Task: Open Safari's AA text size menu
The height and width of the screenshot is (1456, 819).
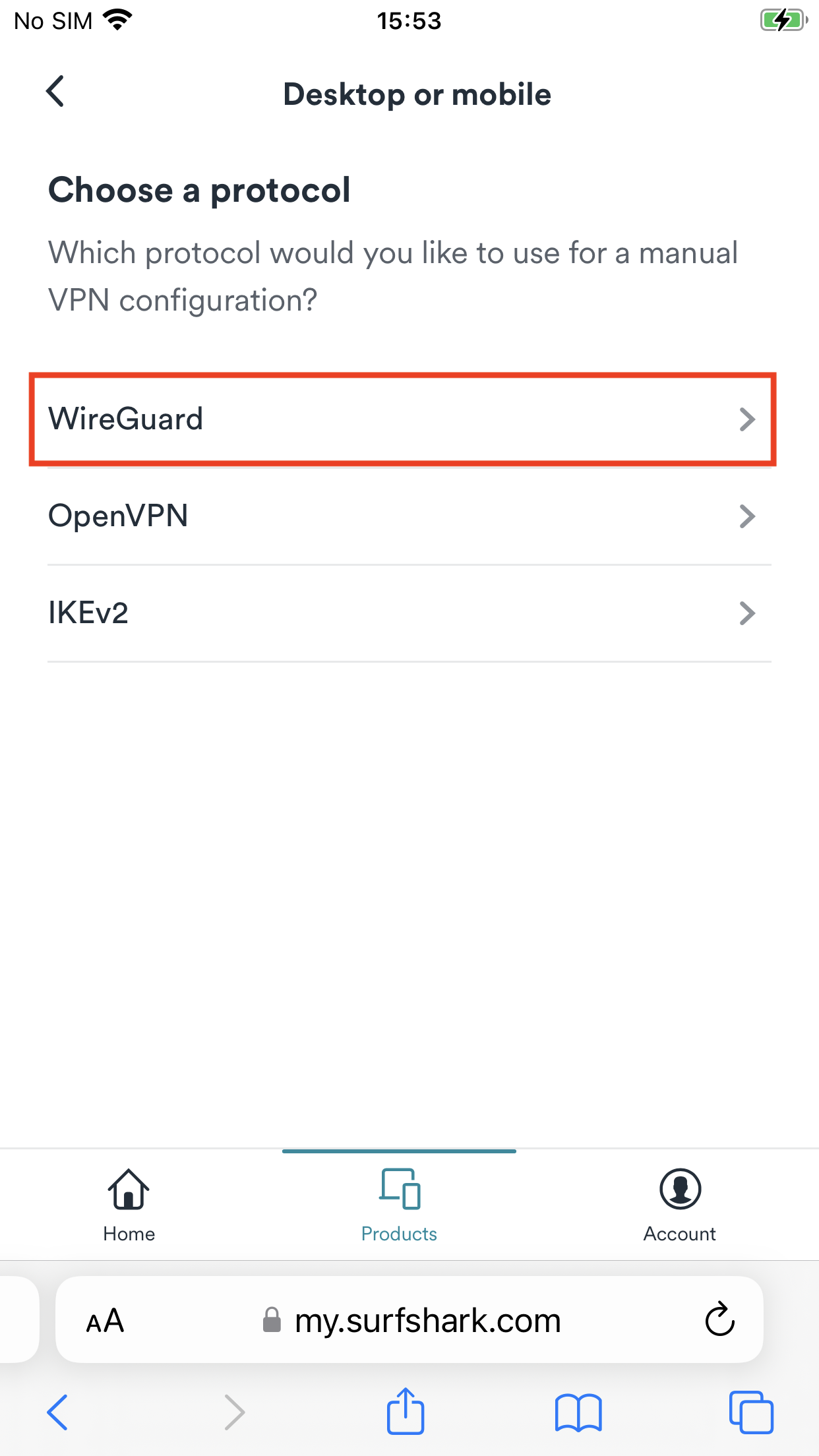Action: click(x=106, y=1321)
